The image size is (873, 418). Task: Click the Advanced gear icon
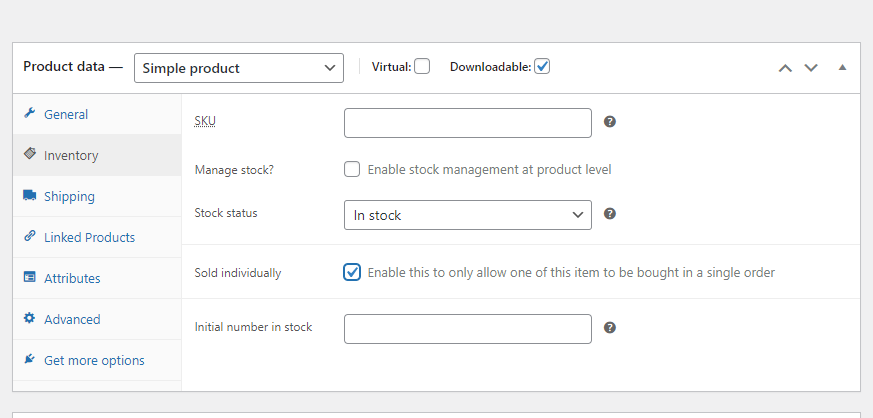[x=29, y=319]
